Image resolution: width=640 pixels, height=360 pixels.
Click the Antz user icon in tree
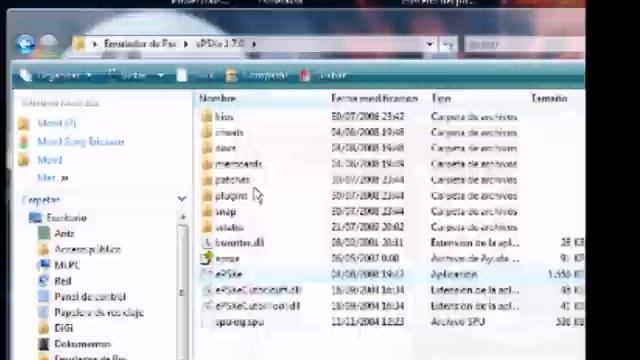[x=44, y=233]
